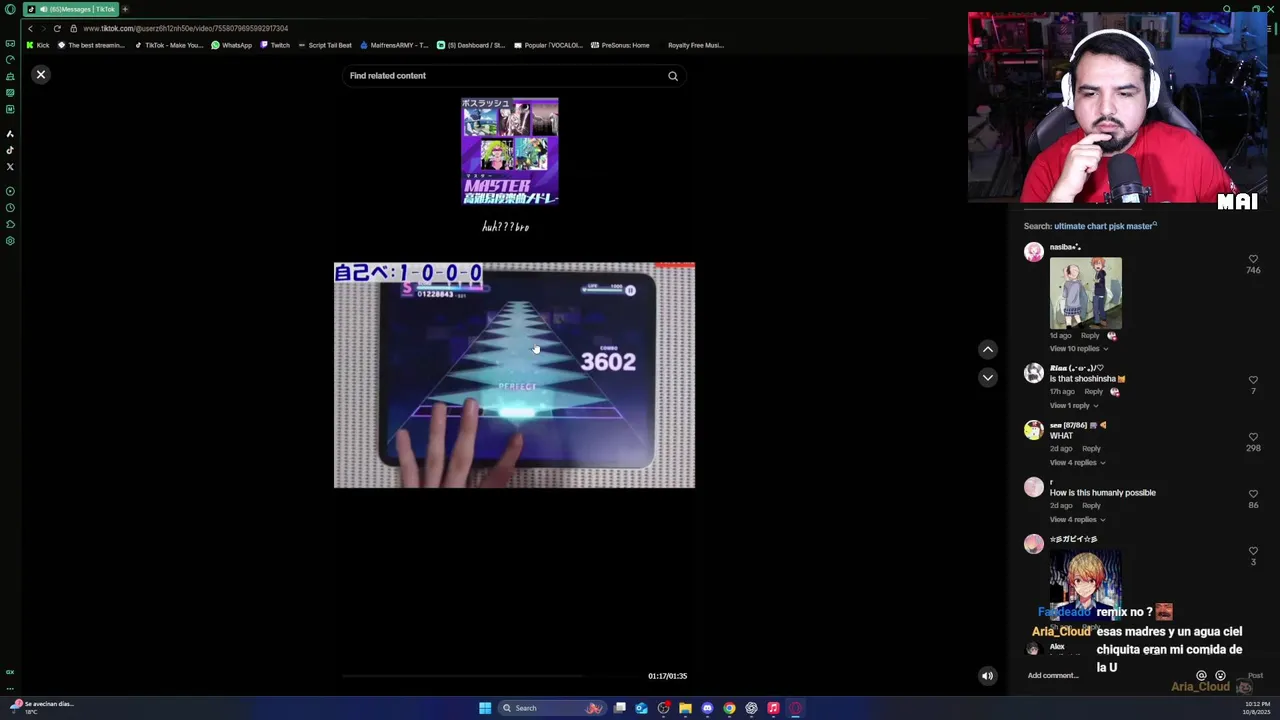This screenshot has height=720, width=1280.
Task: Open ChatGPT from the taskbar
Action: tap(751, 708)
